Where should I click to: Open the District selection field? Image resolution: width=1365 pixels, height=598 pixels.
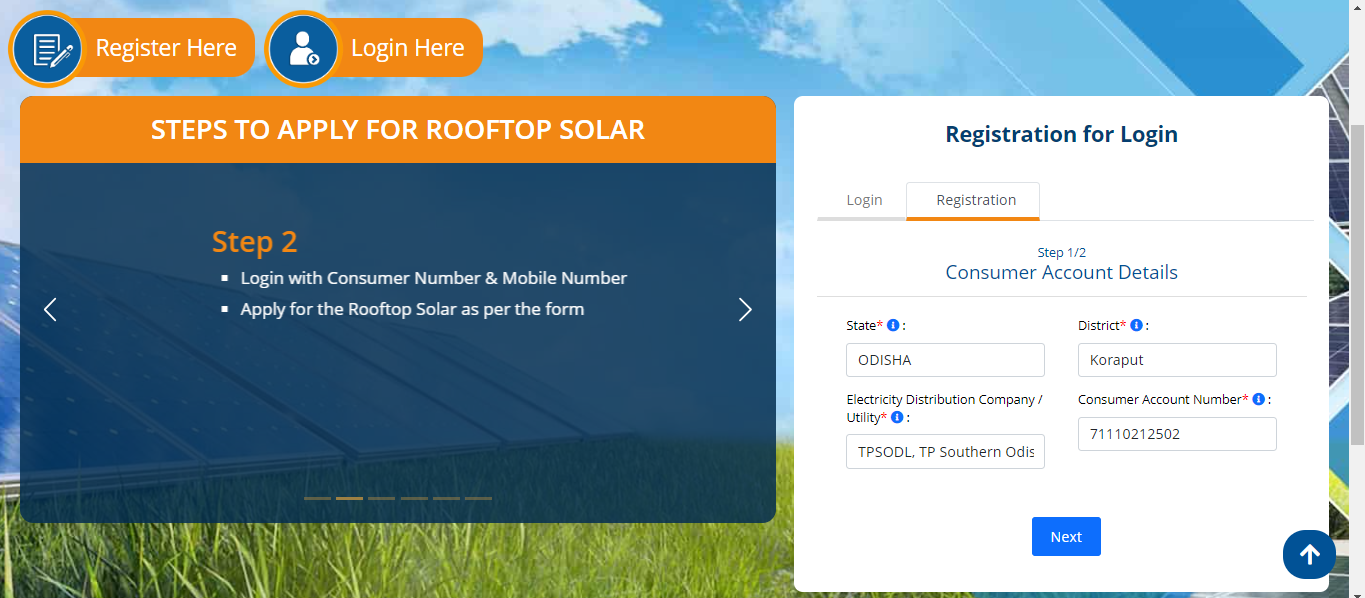(x=1176, y=359)
